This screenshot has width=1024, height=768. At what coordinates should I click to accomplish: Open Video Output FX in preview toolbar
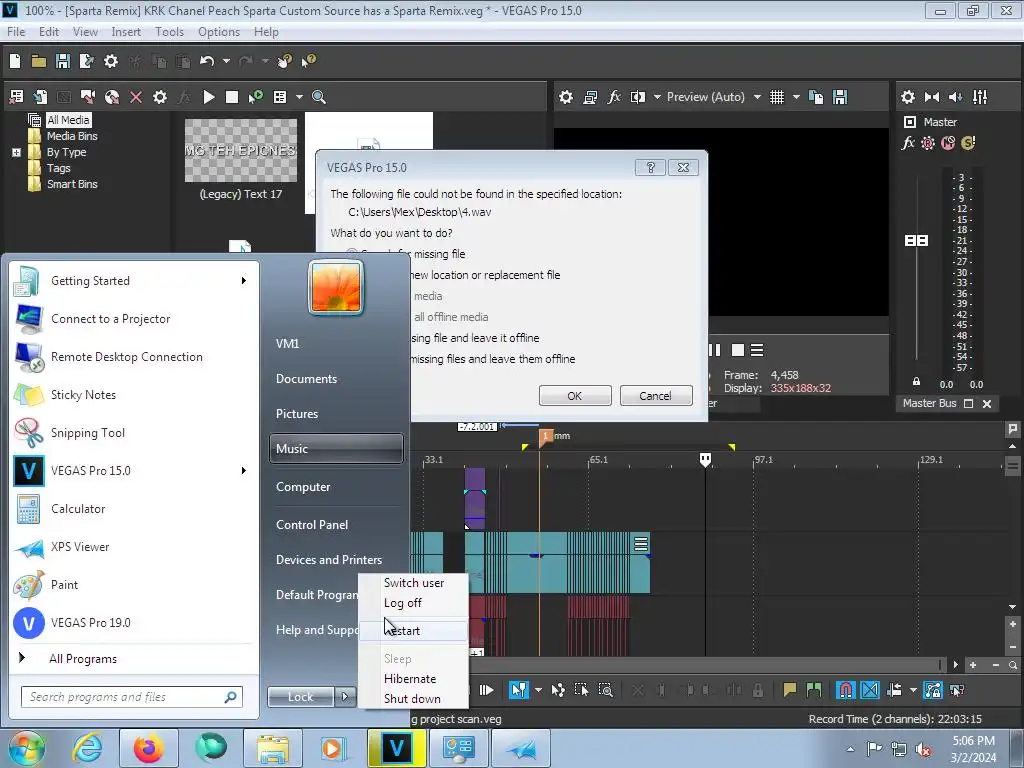tap(614, 97)
